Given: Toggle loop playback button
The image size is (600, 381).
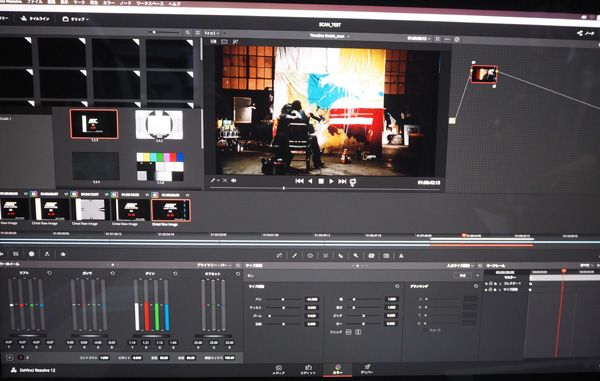Looking at the screenshot, I should coord(353,182).
